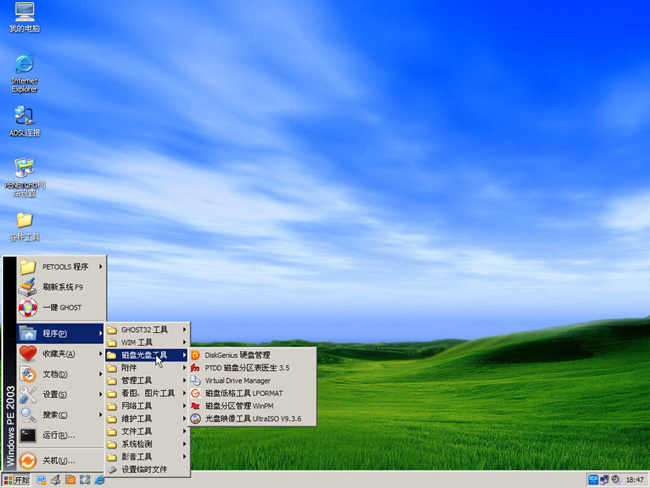Open PTDD 磁盘分区表医生 3.5

coord(253,368)
